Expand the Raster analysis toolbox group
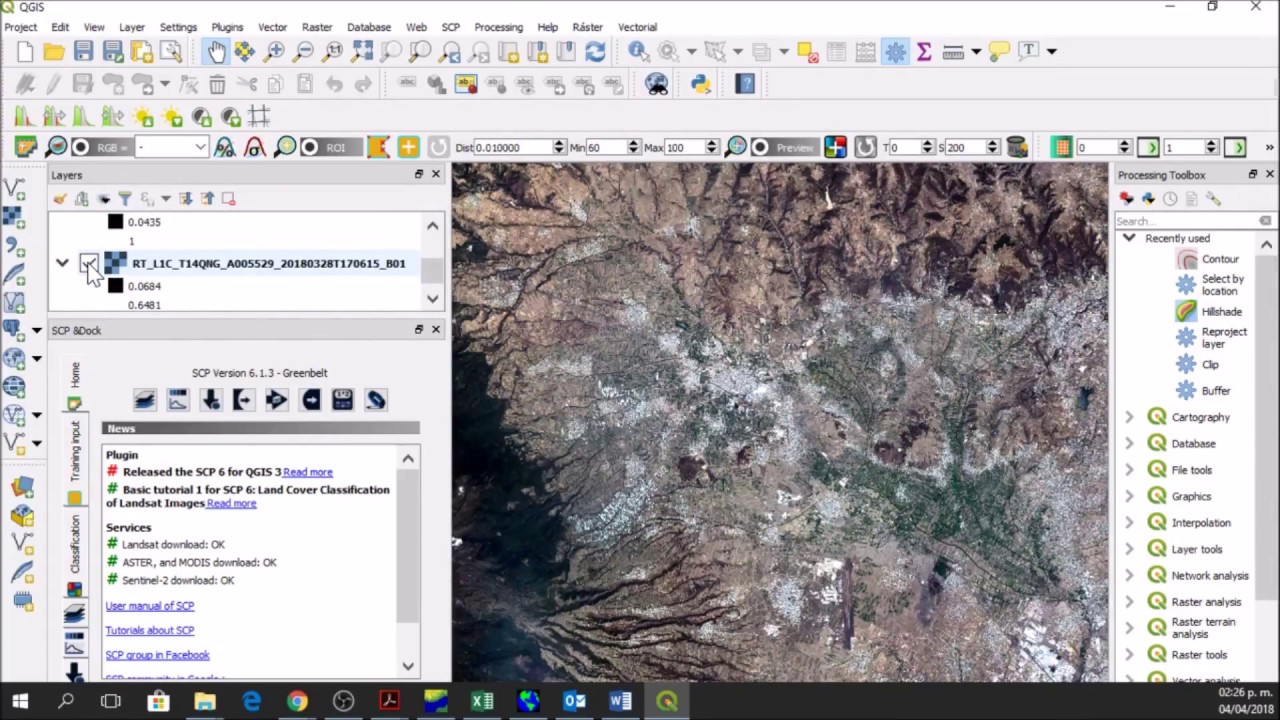The image size is (1280, 720). pos(1129,602)
